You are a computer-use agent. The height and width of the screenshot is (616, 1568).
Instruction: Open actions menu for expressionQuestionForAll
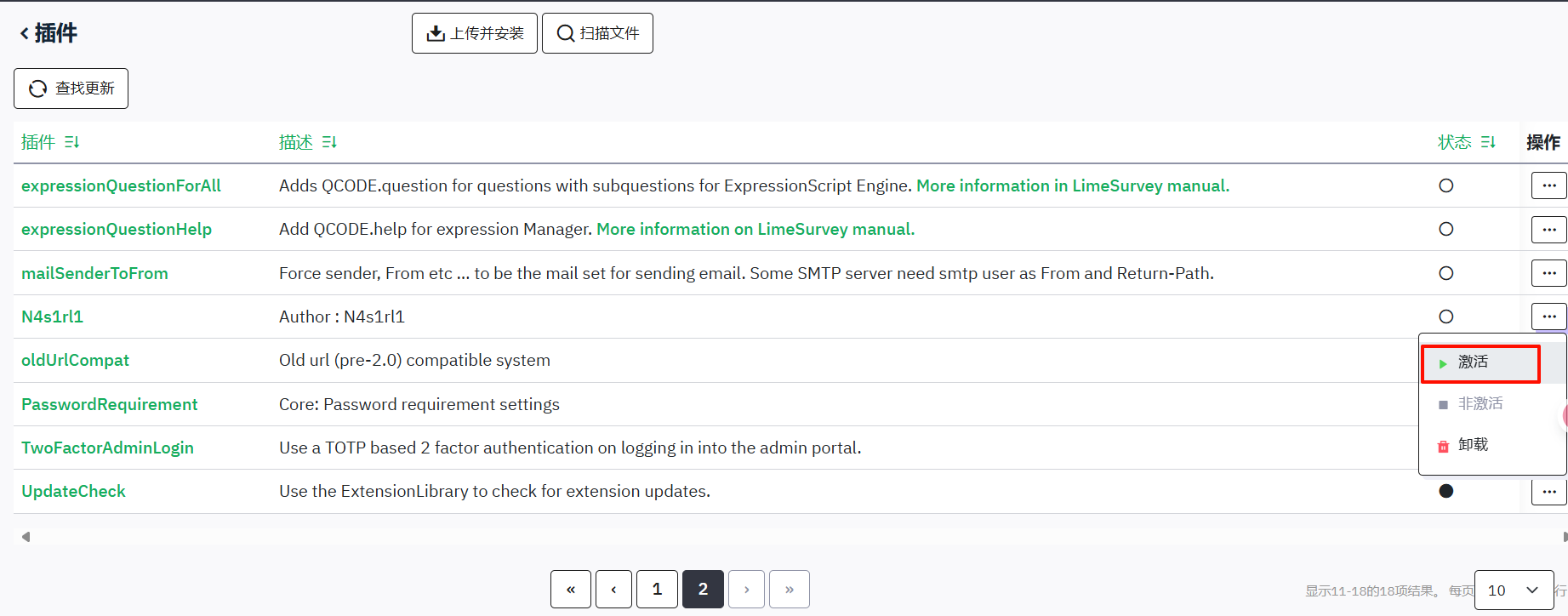point(1548,185)
